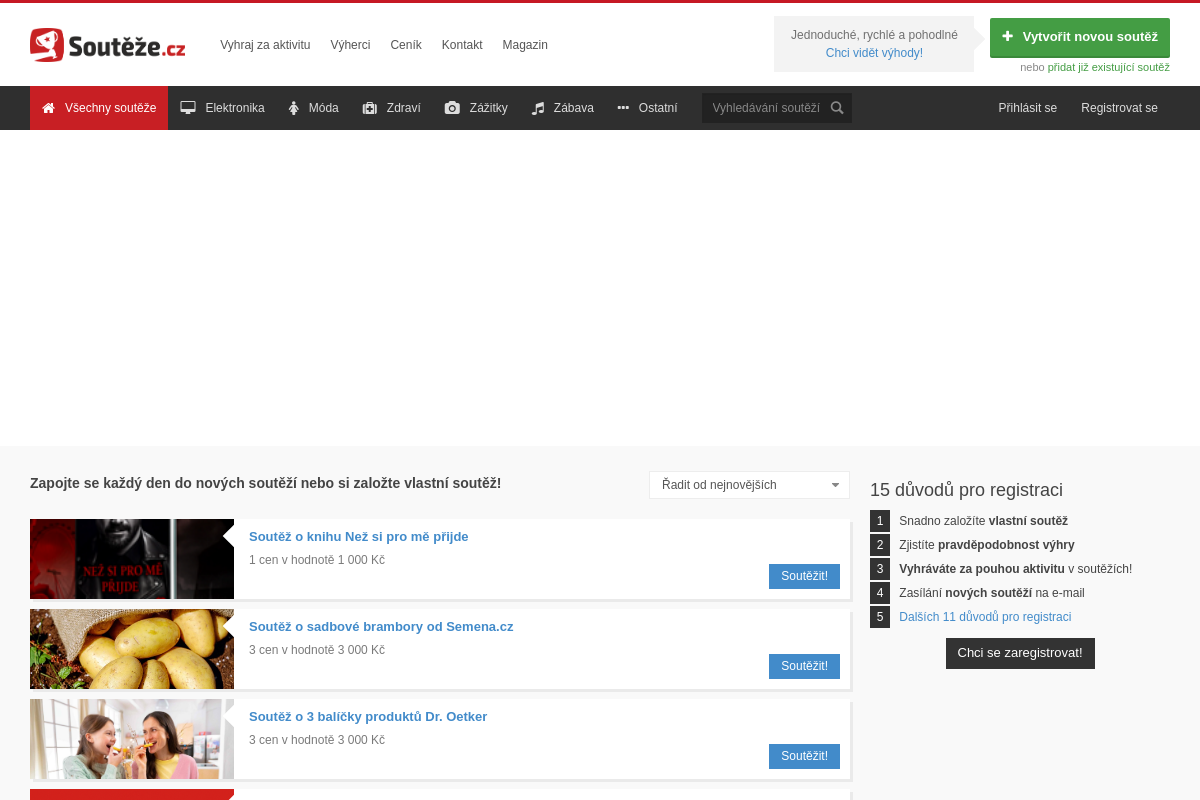Open the Řadit od nejnovějších dropdown
The image size is (1200, 800).
point(749,485)
